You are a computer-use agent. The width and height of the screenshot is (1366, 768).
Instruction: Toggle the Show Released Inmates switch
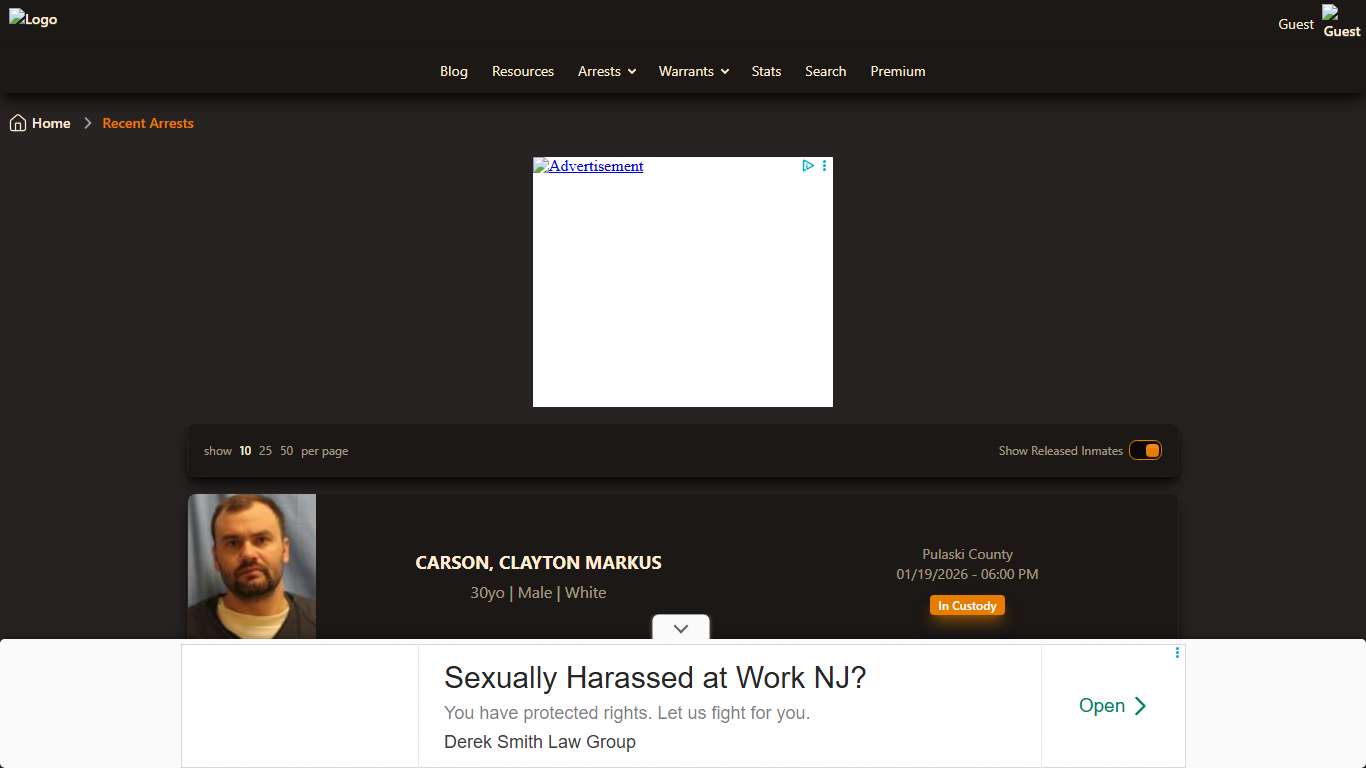[1145, 451]
